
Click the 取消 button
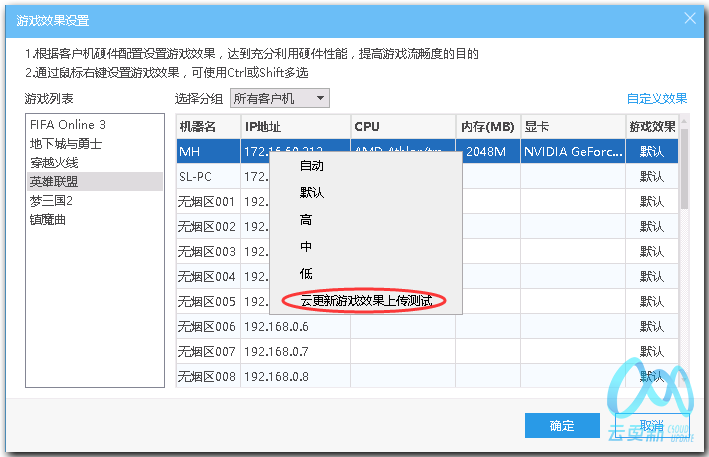tap(652, 425)
